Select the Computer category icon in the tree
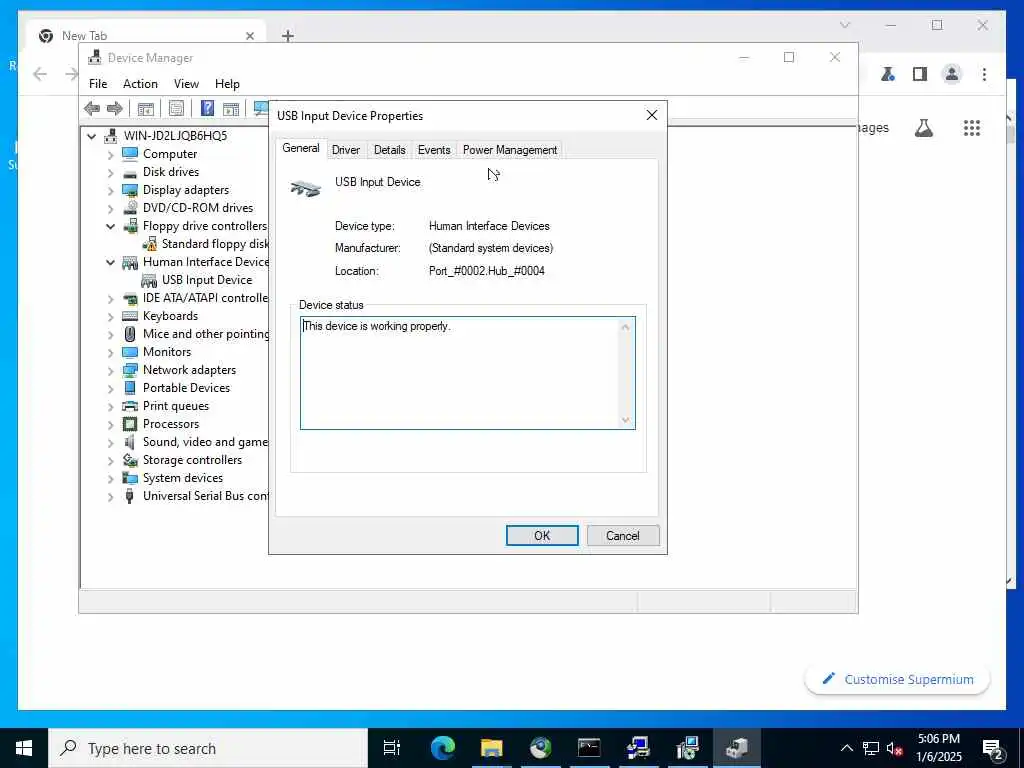1024x768 pixels. coord(130,153)
